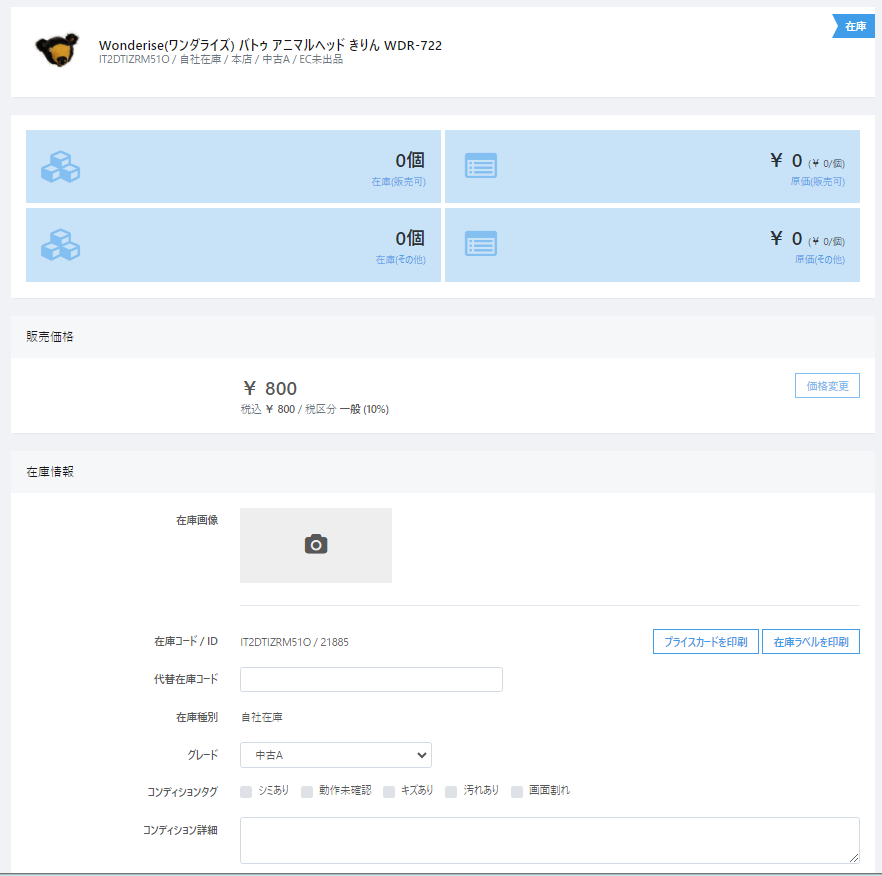This screenshot has width=882, height=876.
Task: Check the 動作未確認 condition tag
Action: [x=307, y=792]
